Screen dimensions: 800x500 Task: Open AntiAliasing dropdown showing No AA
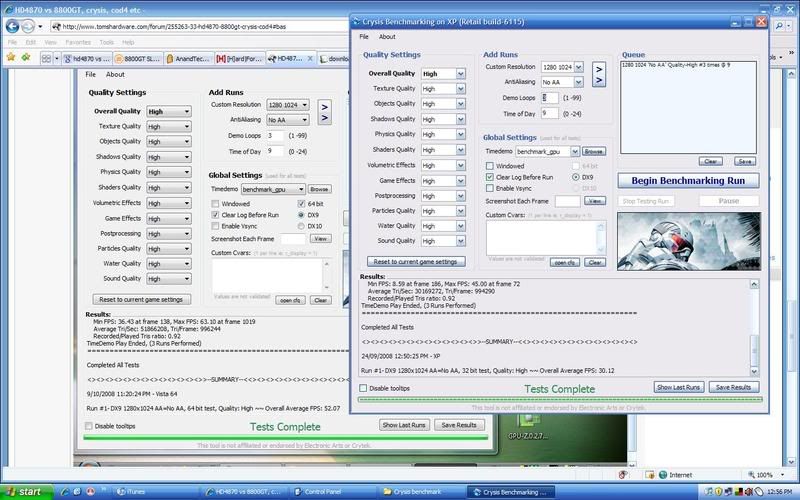click(x=579, y=82)
